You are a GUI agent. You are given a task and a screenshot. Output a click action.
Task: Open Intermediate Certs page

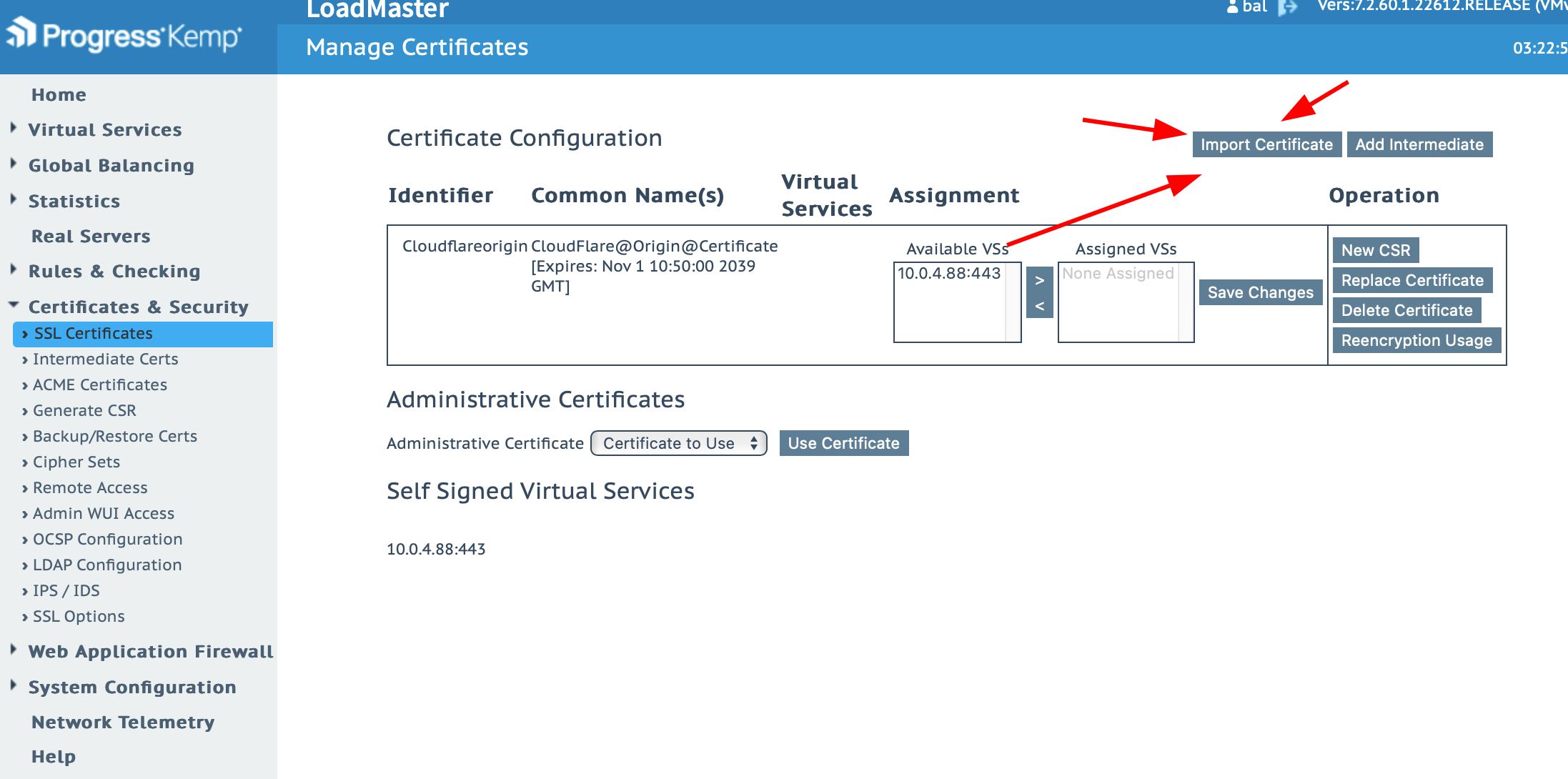(x=105, y=359)
